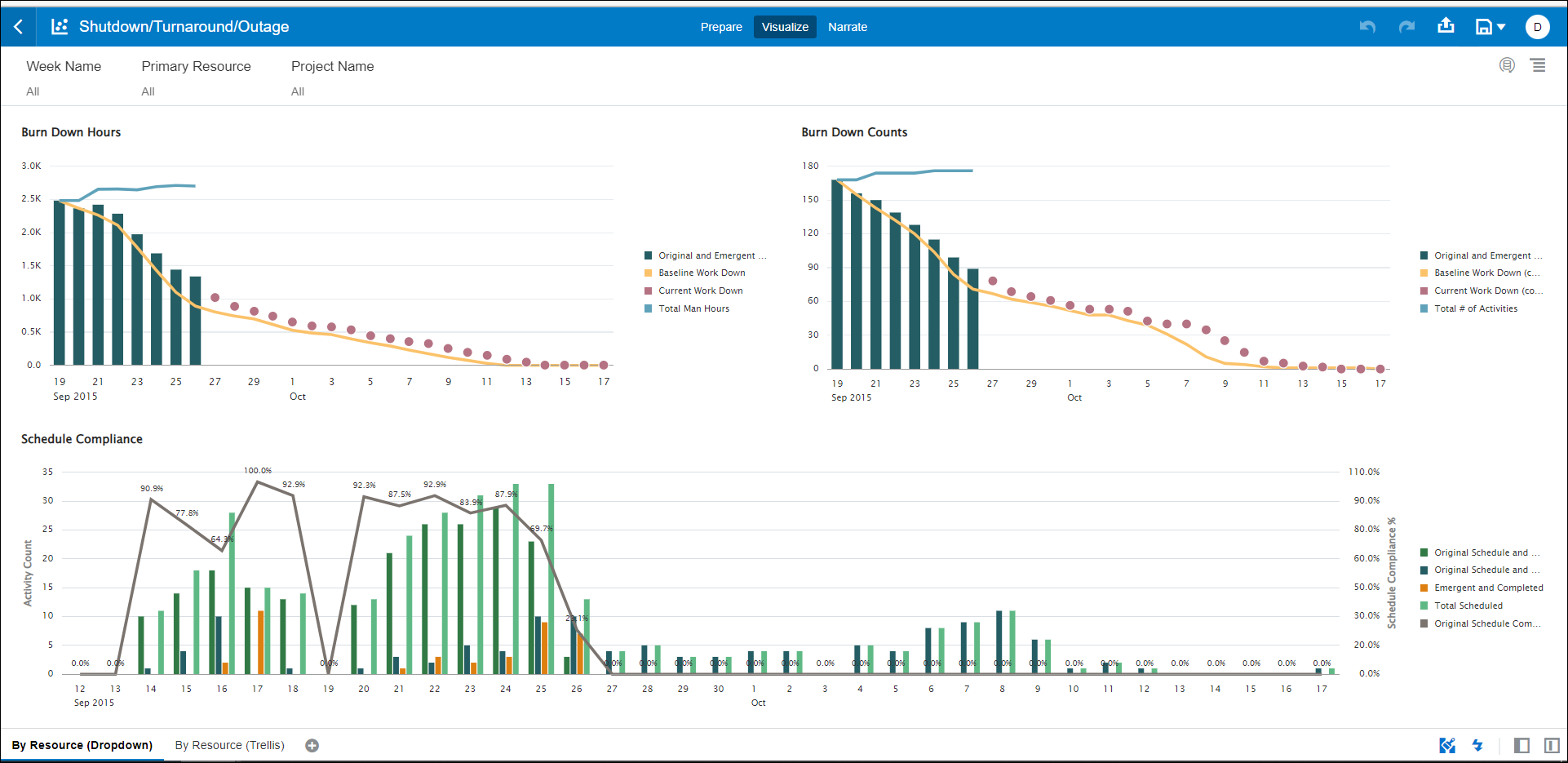The width and height of the screenshot is (1568, 763).
Task: Select the Visualize tab
Action: (x=785, y=27)
